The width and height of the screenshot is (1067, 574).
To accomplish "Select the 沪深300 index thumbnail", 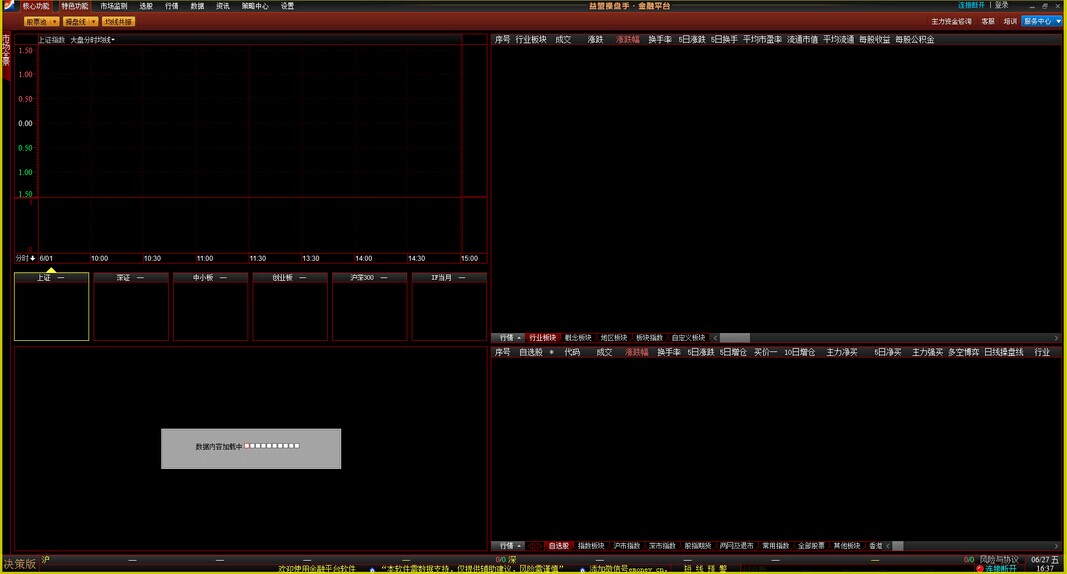I will (x=369, y=278).
